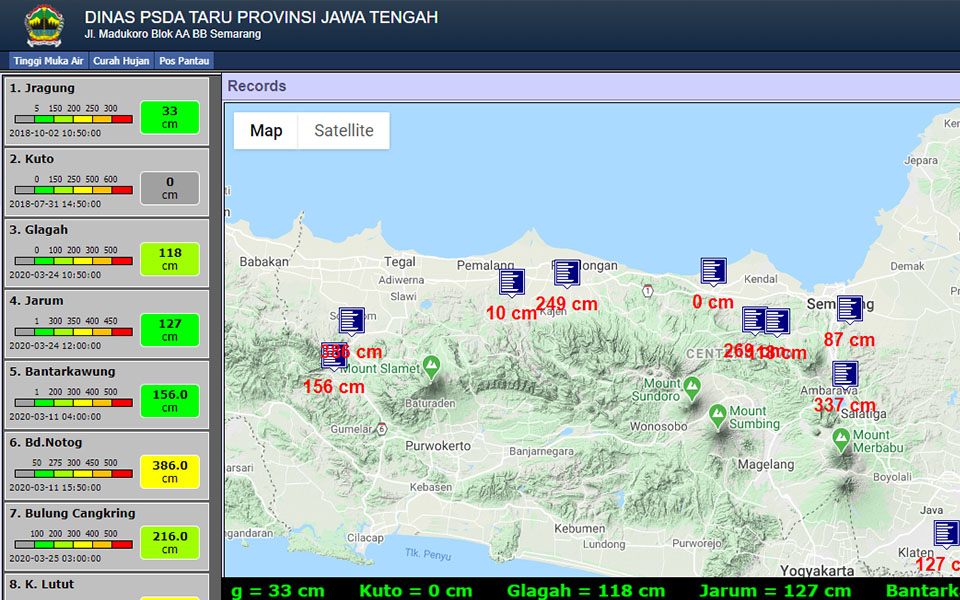
Task: Click the Jragung 33 cm value box
Action: (169, 117)
